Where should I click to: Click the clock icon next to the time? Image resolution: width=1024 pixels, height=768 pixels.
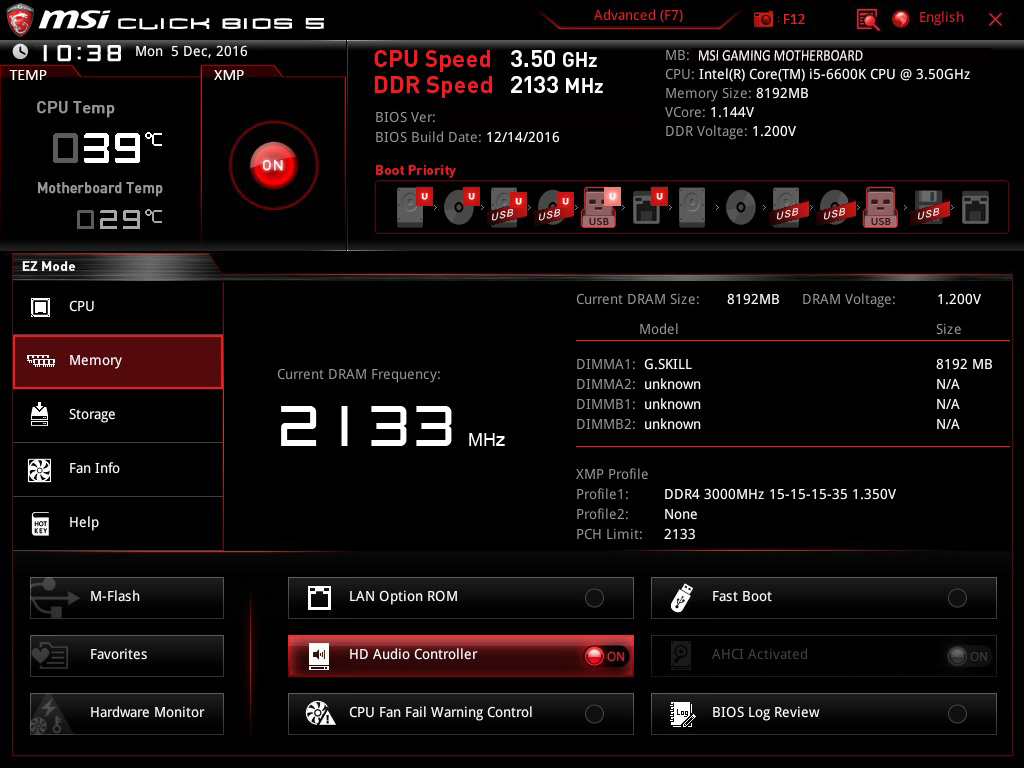click(20, 52)
